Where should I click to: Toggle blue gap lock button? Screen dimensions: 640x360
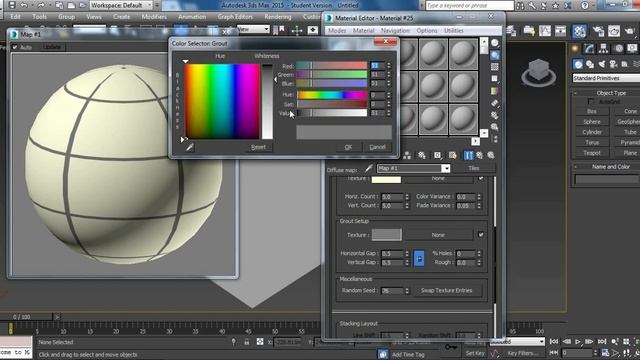(x=419, y=258)
